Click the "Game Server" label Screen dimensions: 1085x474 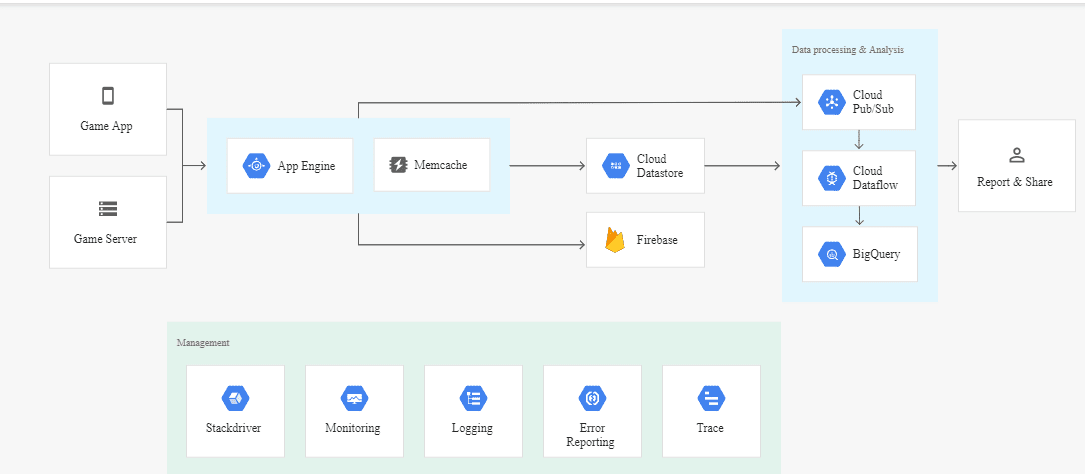click(x=105, y=239)
